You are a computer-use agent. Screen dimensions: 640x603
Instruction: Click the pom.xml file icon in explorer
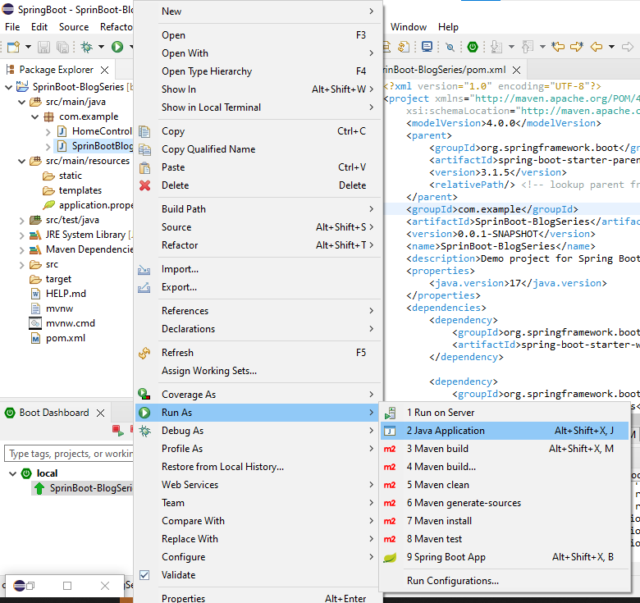point(36,338)
